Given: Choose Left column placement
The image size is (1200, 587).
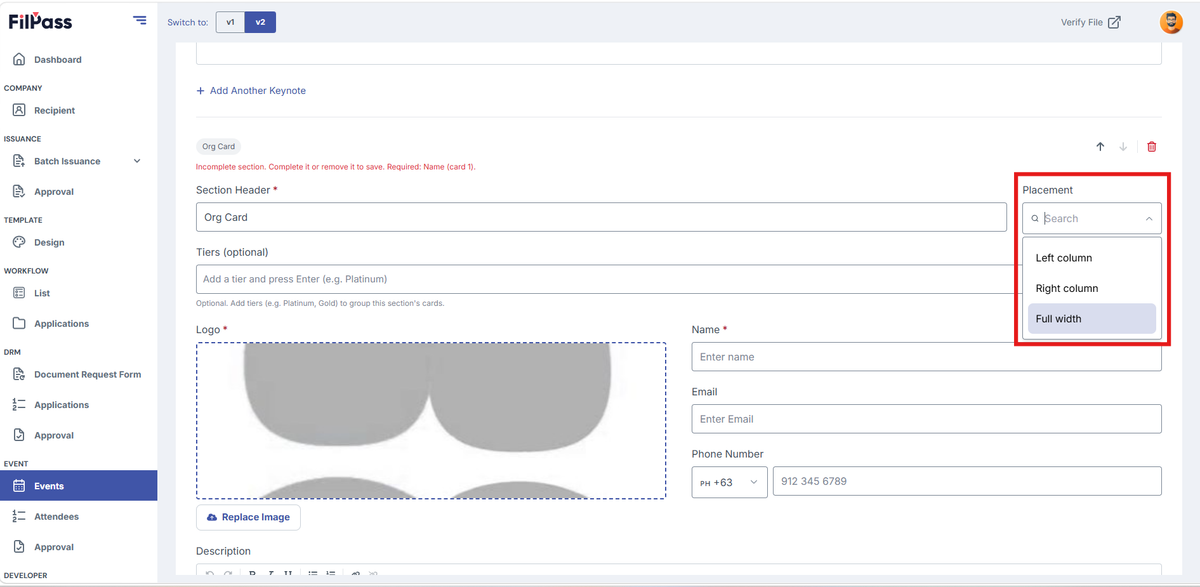Looking at the screenshot, I should pos(1092,258).
